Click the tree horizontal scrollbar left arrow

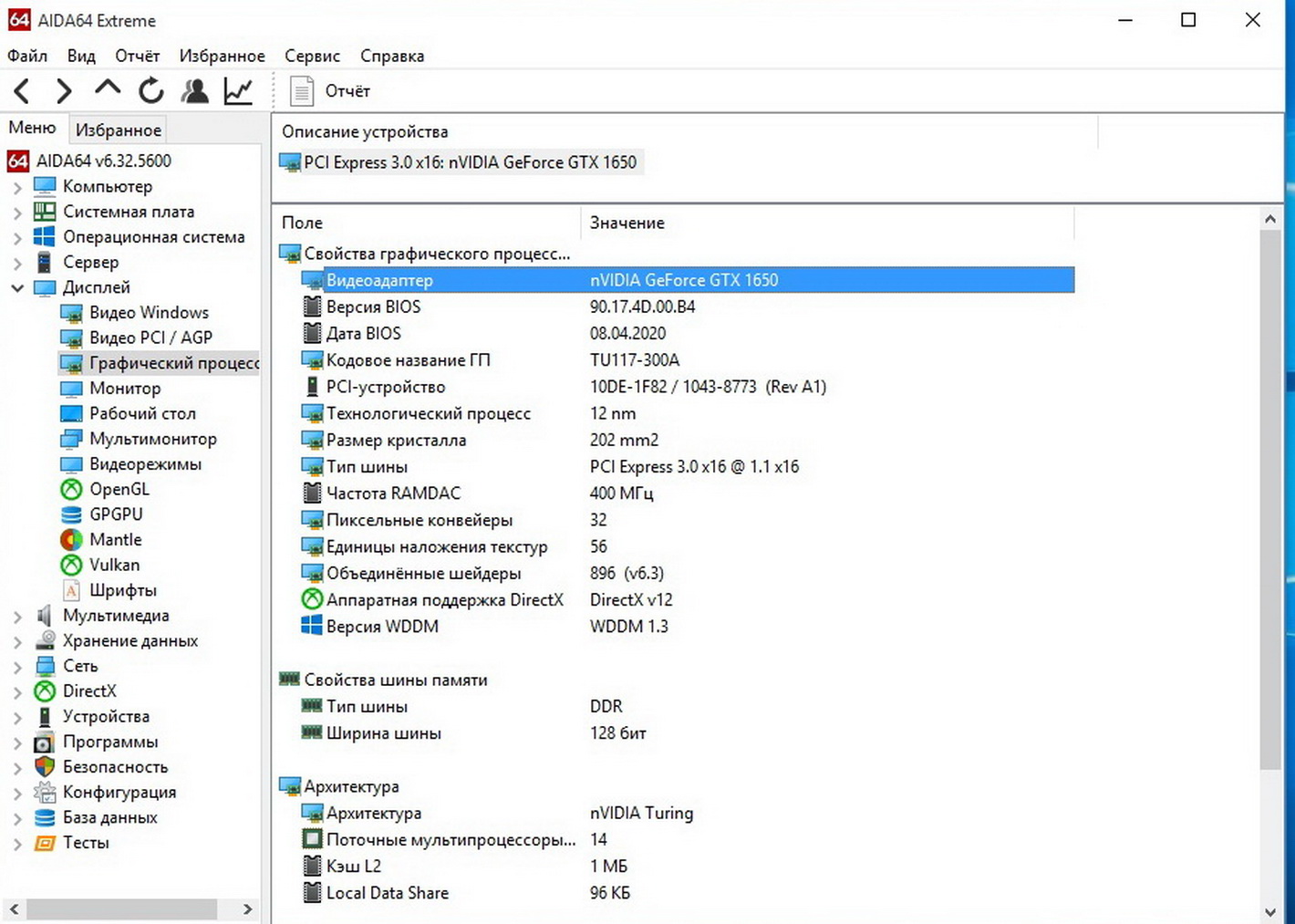tap(14, 908)
